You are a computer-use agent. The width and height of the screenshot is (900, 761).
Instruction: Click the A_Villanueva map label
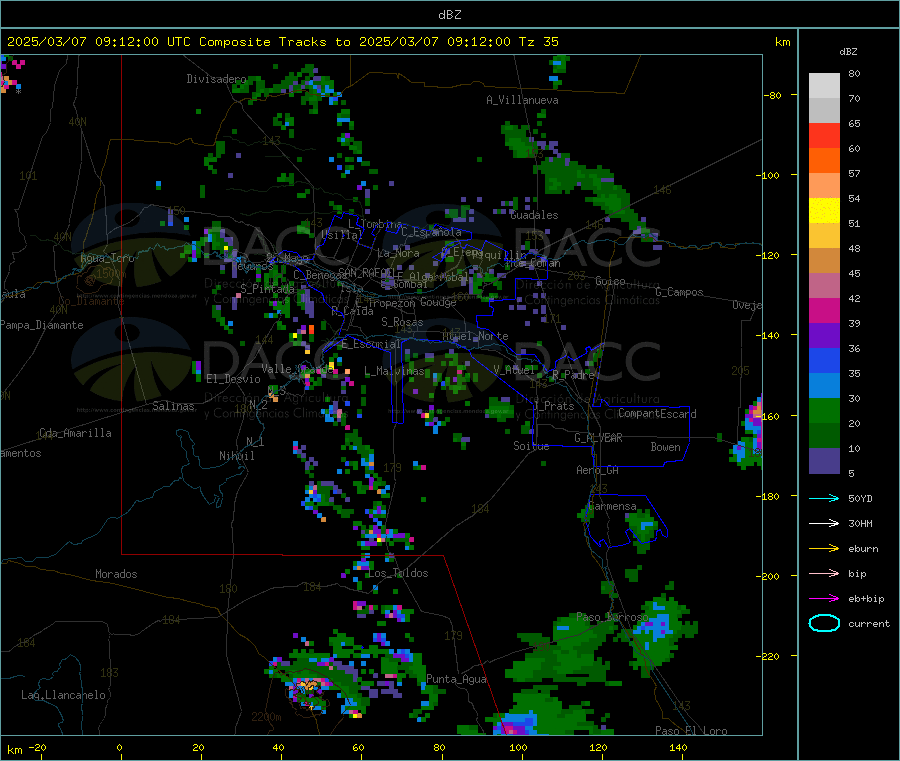(522, 100)
